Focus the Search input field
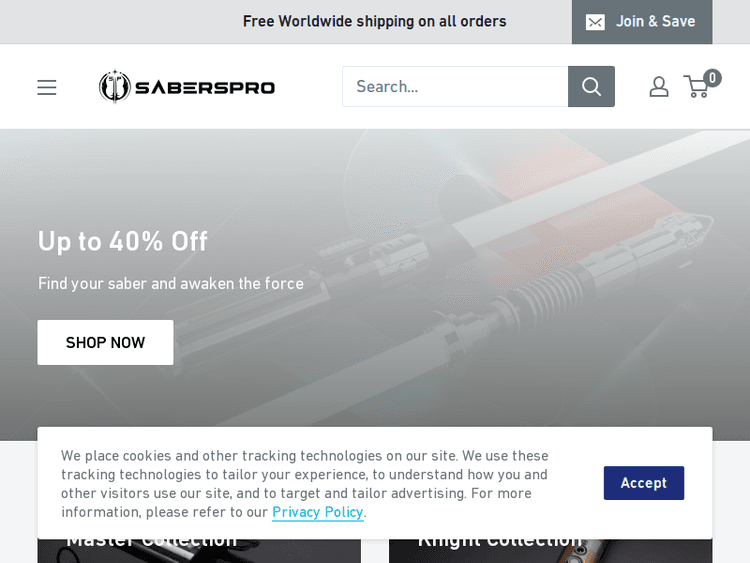The width and height of the screenshot is (750, 563). click(455, 87)
